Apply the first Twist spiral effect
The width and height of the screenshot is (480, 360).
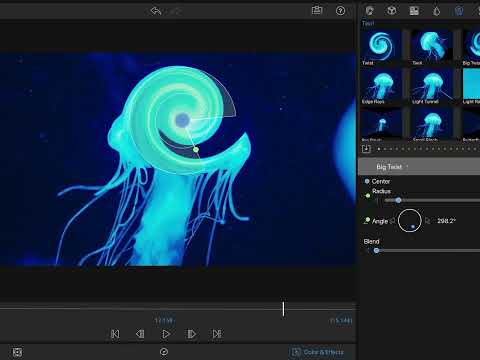click(381, 47)
